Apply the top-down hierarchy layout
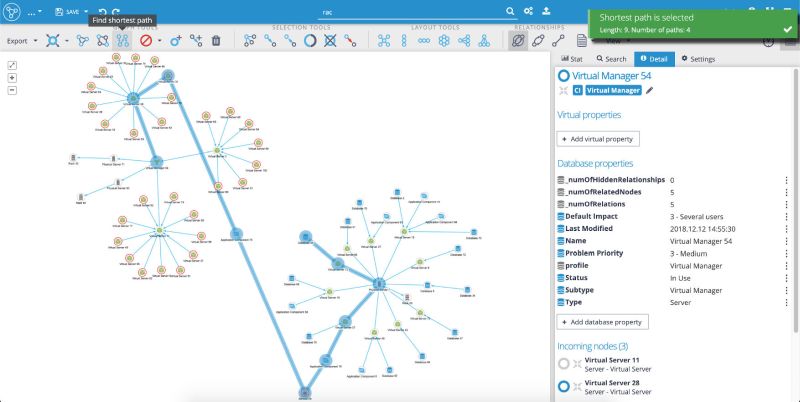This screenshot has height=402, width=800. (484, 41)
